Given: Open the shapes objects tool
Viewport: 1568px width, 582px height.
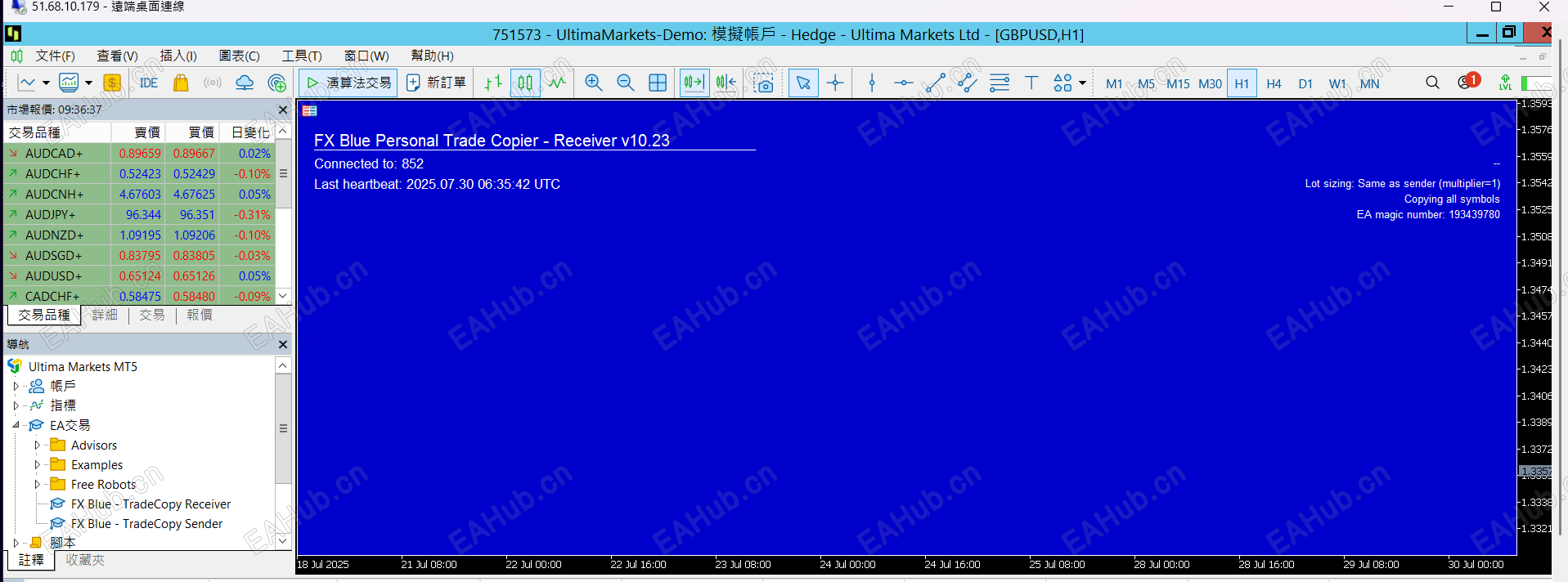Looking at the screenshot, I should pyautogui.click(x=1063, y=83).
